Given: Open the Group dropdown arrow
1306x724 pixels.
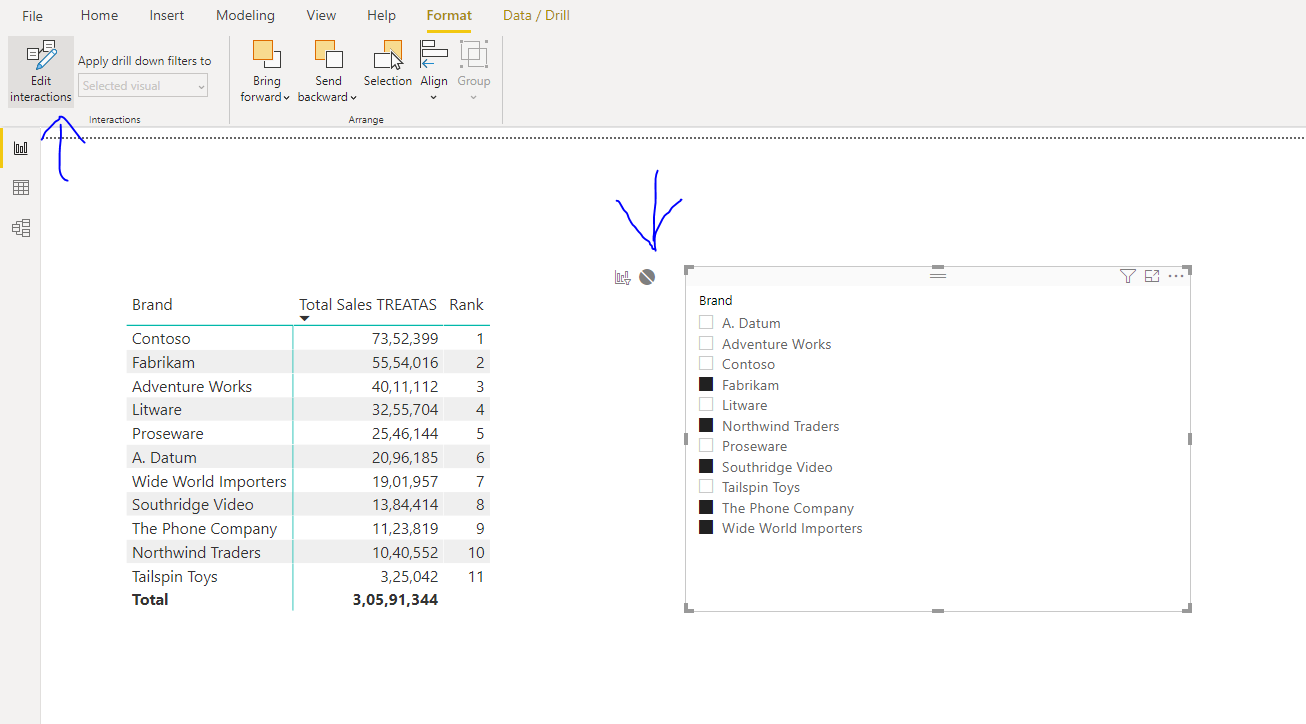Looking at the screenshot, I should (474, 98).
